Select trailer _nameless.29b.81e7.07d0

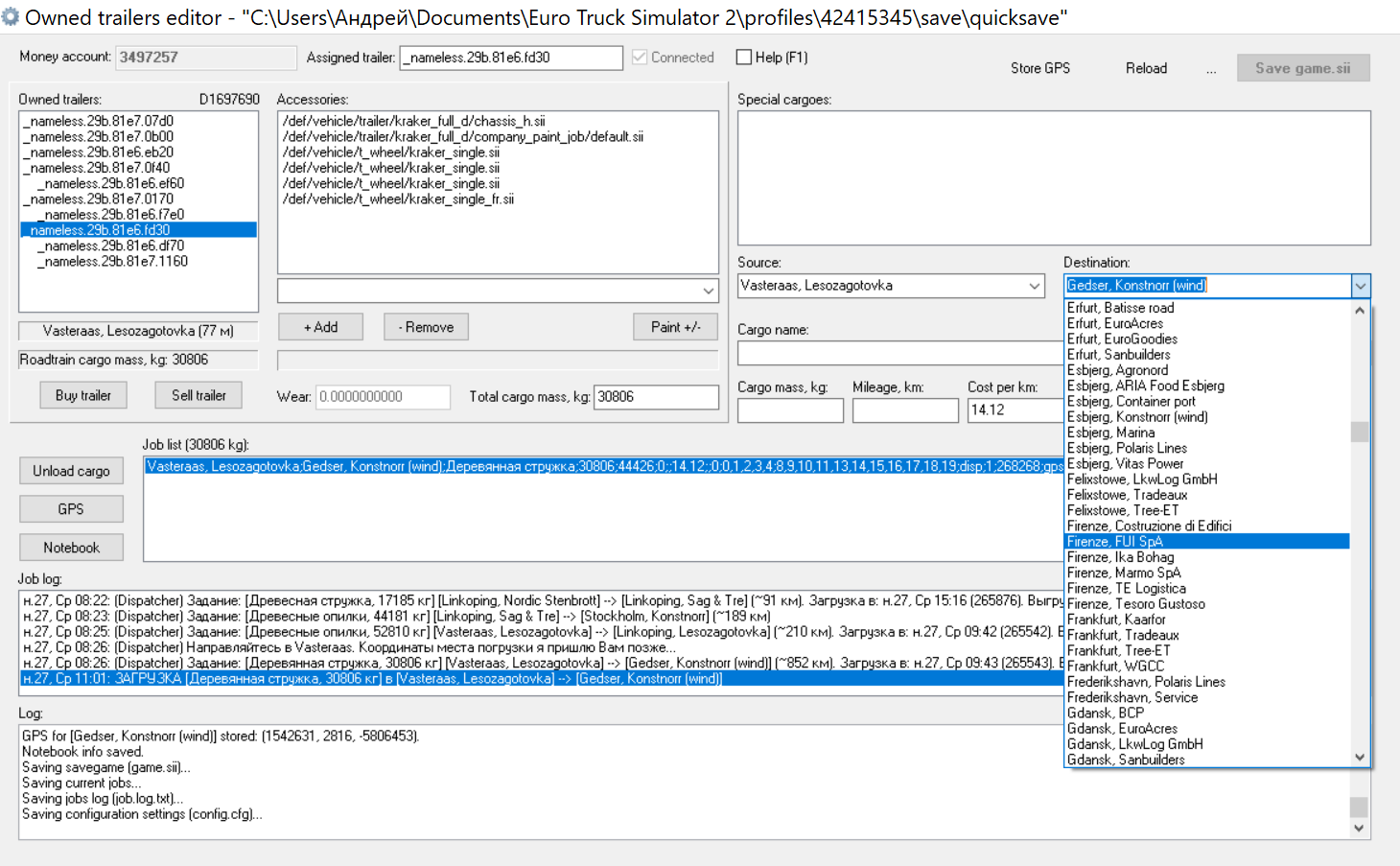(x=101, y=122)
